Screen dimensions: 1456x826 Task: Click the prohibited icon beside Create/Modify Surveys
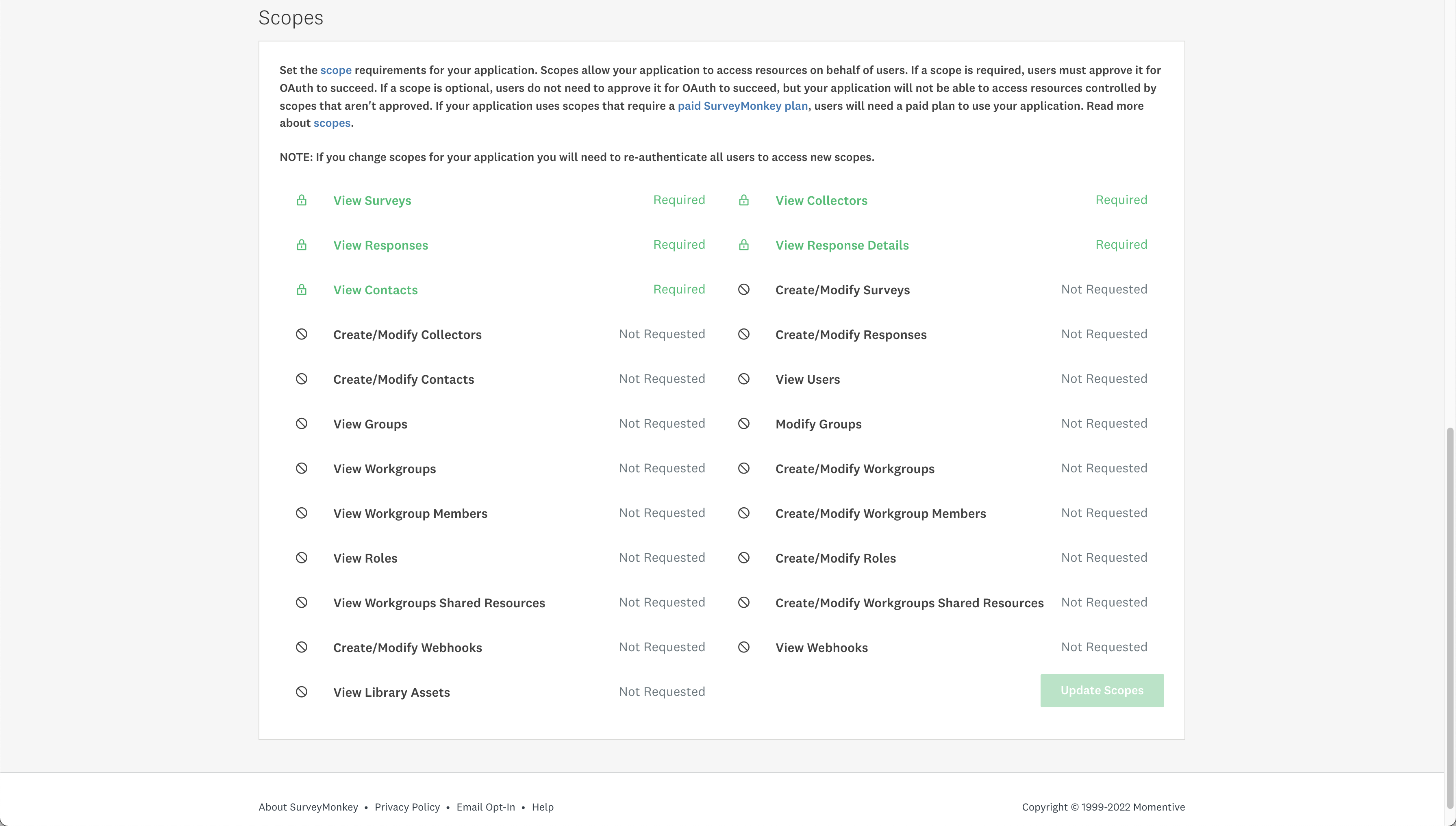point(743,289)
